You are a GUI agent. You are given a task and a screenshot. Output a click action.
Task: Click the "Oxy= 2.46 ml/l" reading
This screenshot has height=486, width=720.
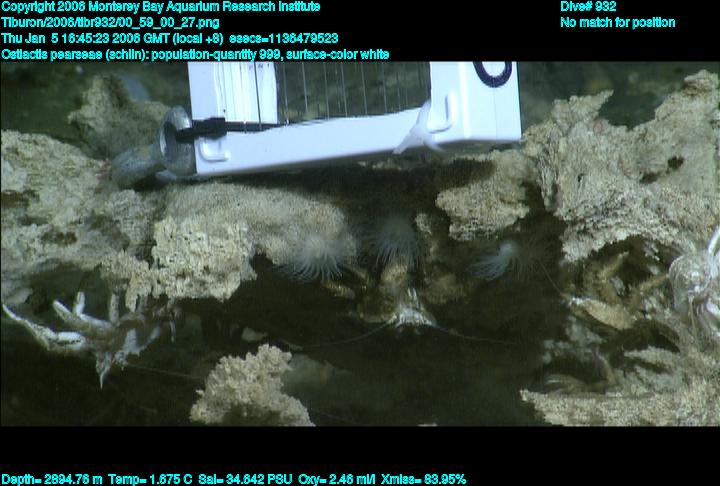pyautogui.click(x=337, y=480)
